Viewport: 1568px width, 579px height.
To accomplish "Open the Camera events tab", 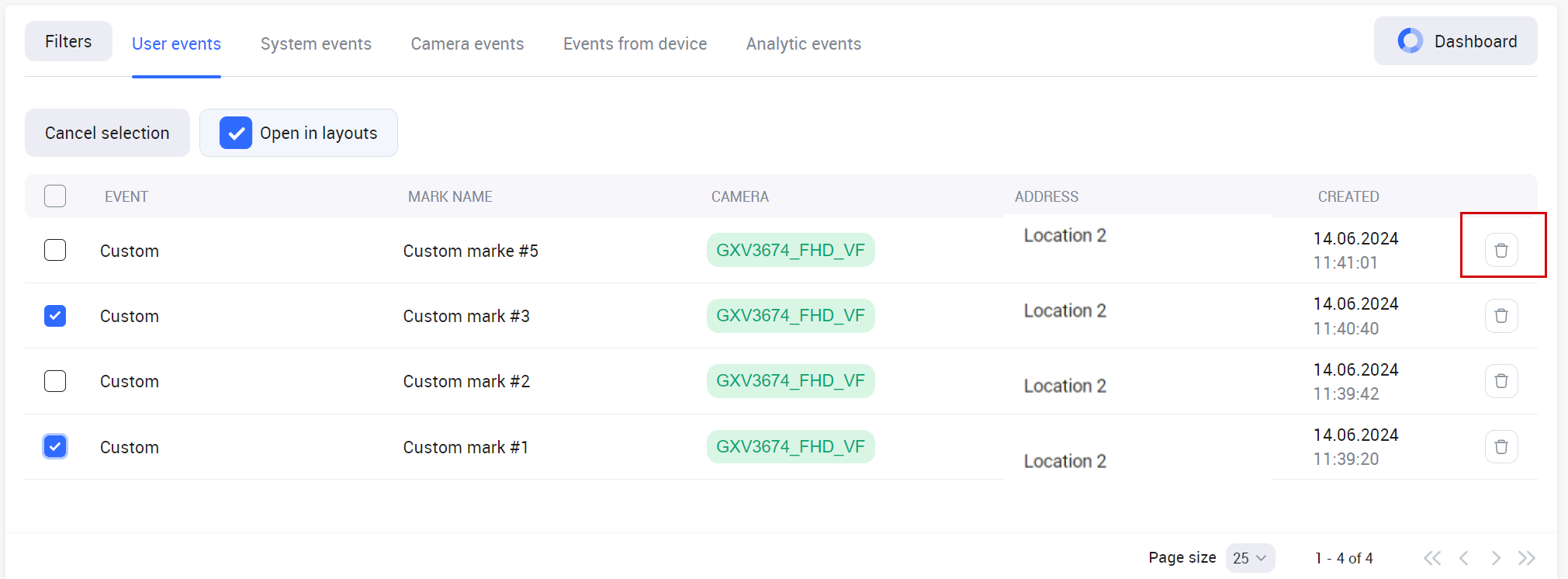I will [467, 44].
